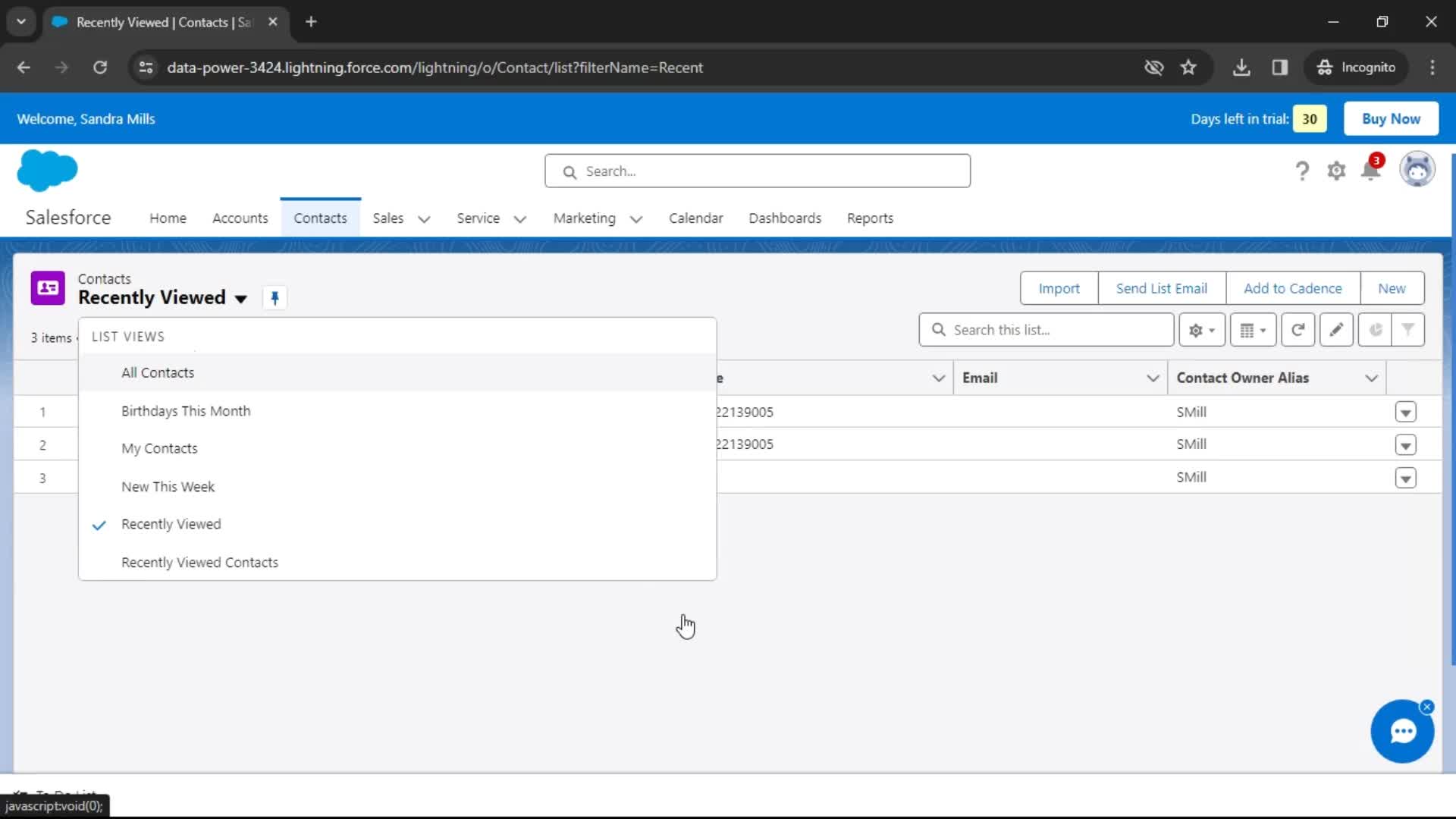The image size is (1456, 819).
Task: Expand the Service nav dropdown
Action: (x=520, y=219)
